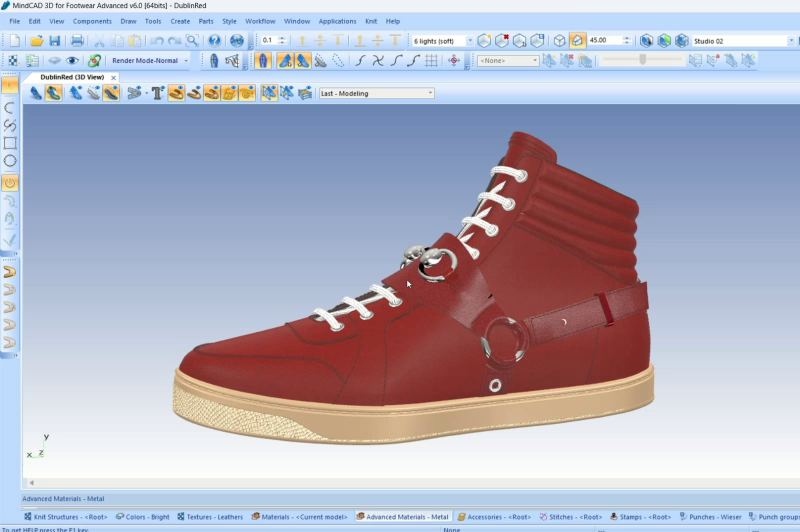Toggle the eye visibility icon in render toolbar

(72, 61)
